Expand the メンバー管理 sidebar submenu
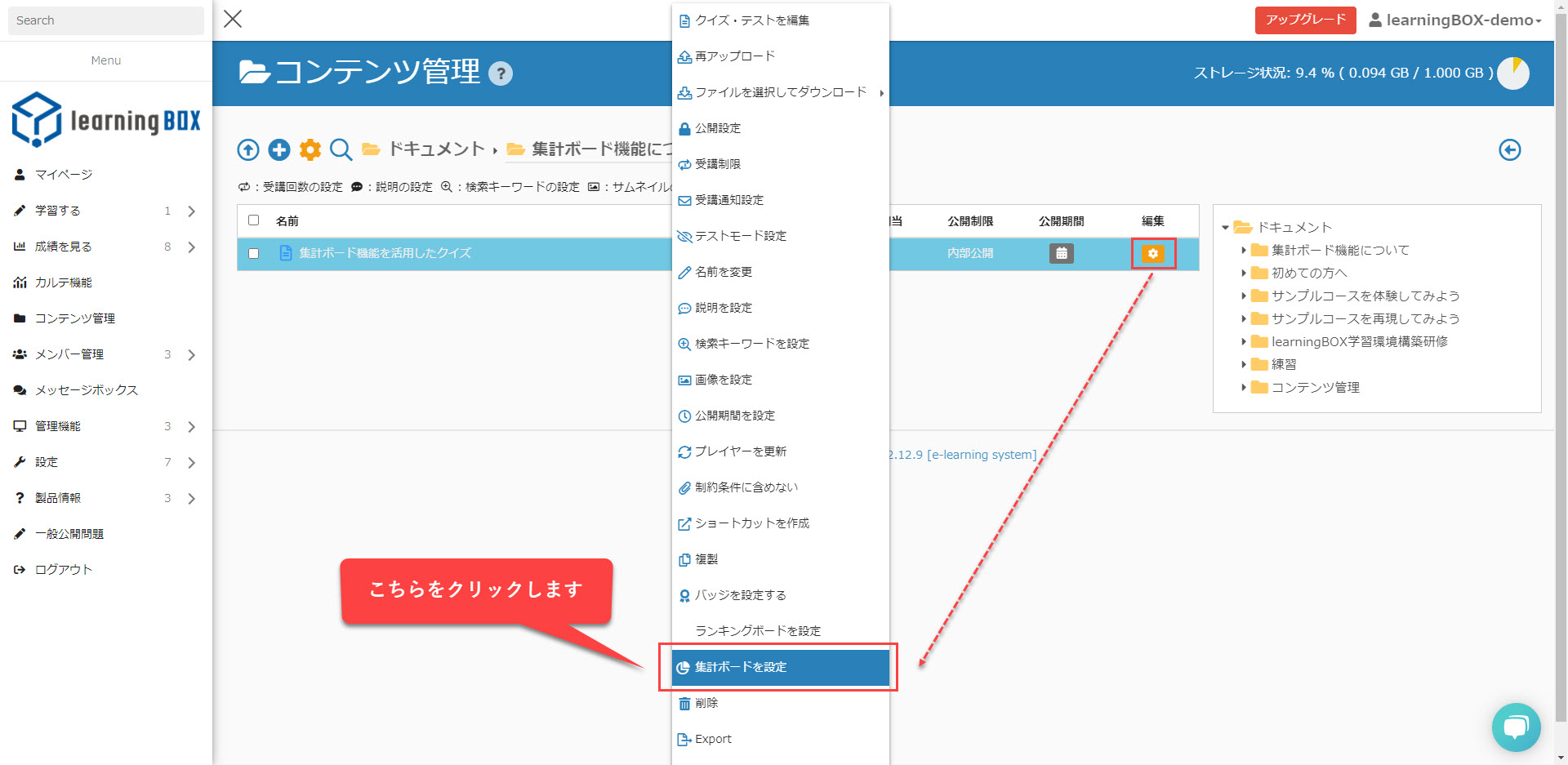Screen dimensions: 1568x765 191,354
